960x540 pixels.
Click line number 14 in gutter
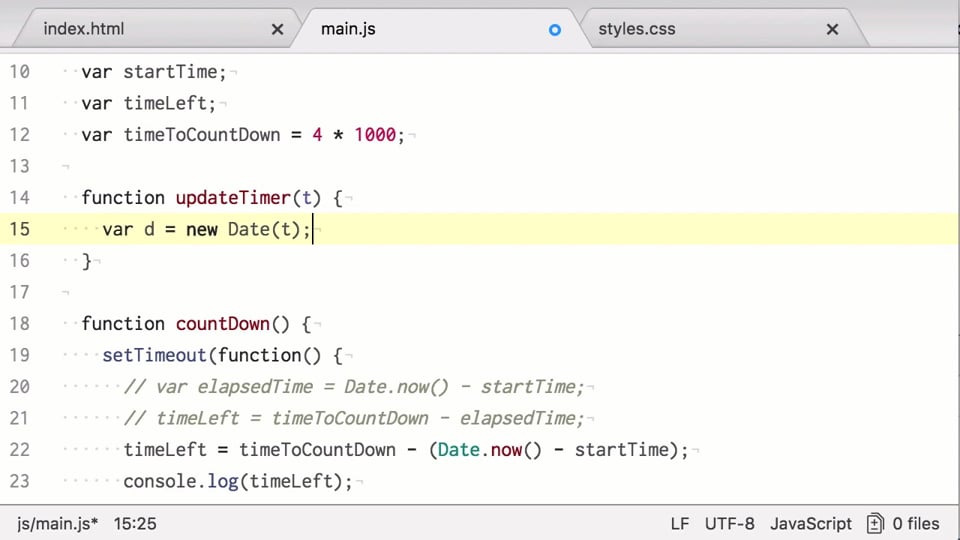[19, 198]
